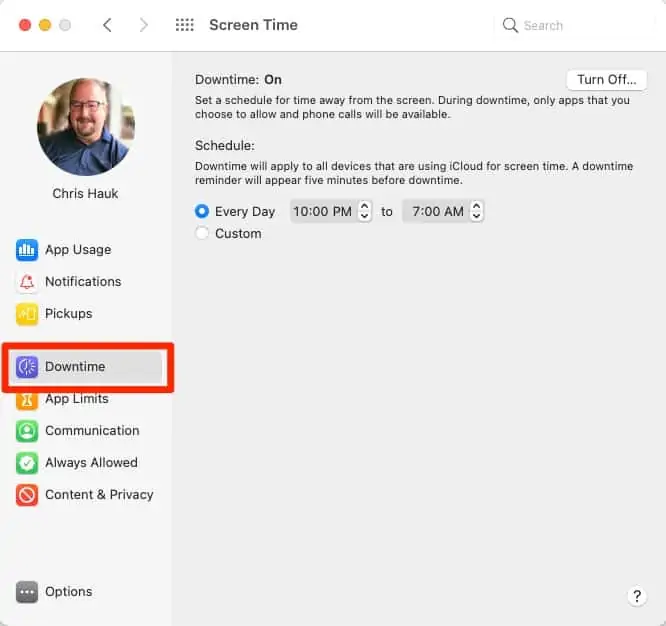666x626 pixels.
Task: Click the green Communication icon
Action: (27, 431)
